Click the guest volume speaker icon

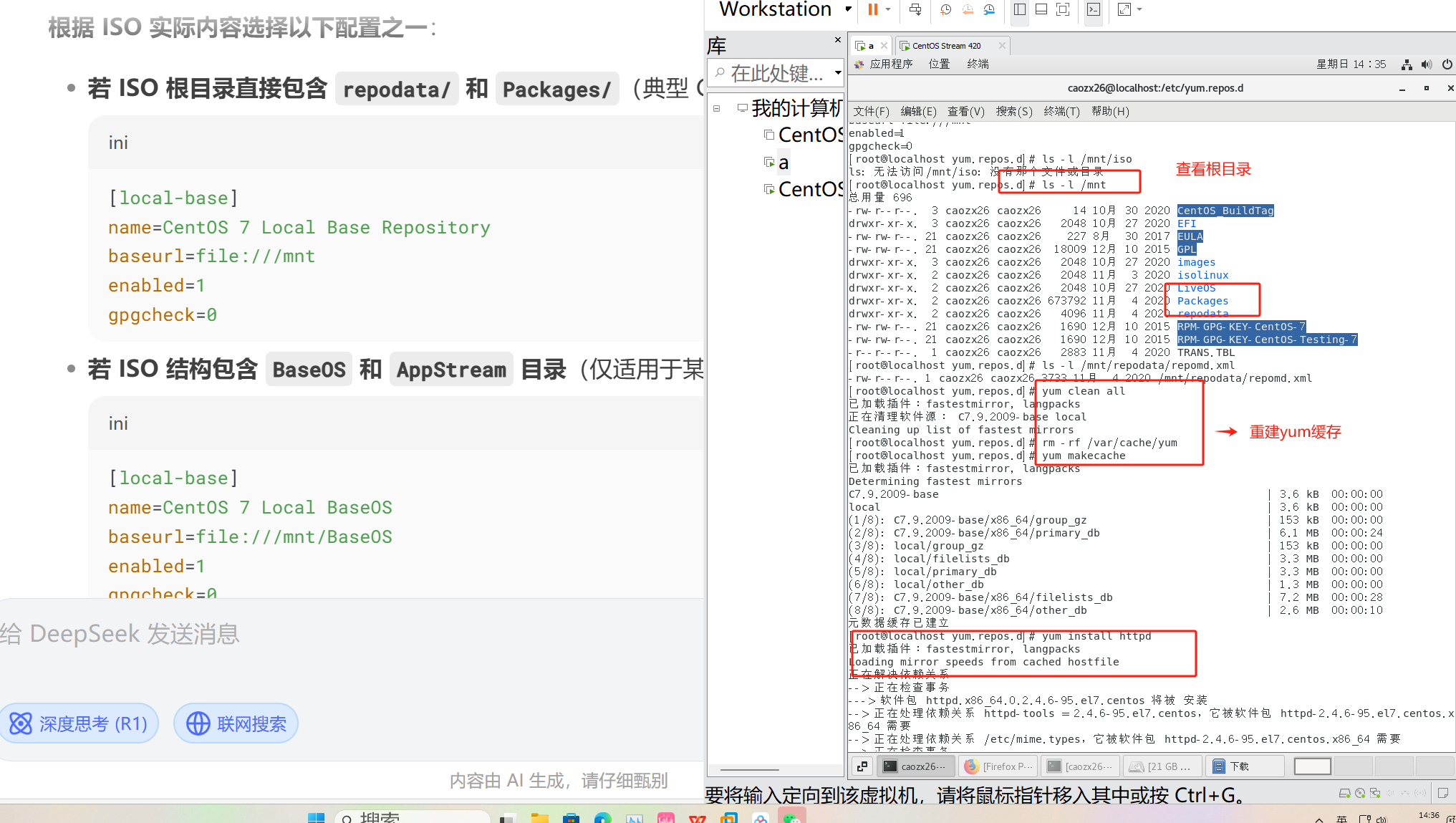(x=1427, y=64)
